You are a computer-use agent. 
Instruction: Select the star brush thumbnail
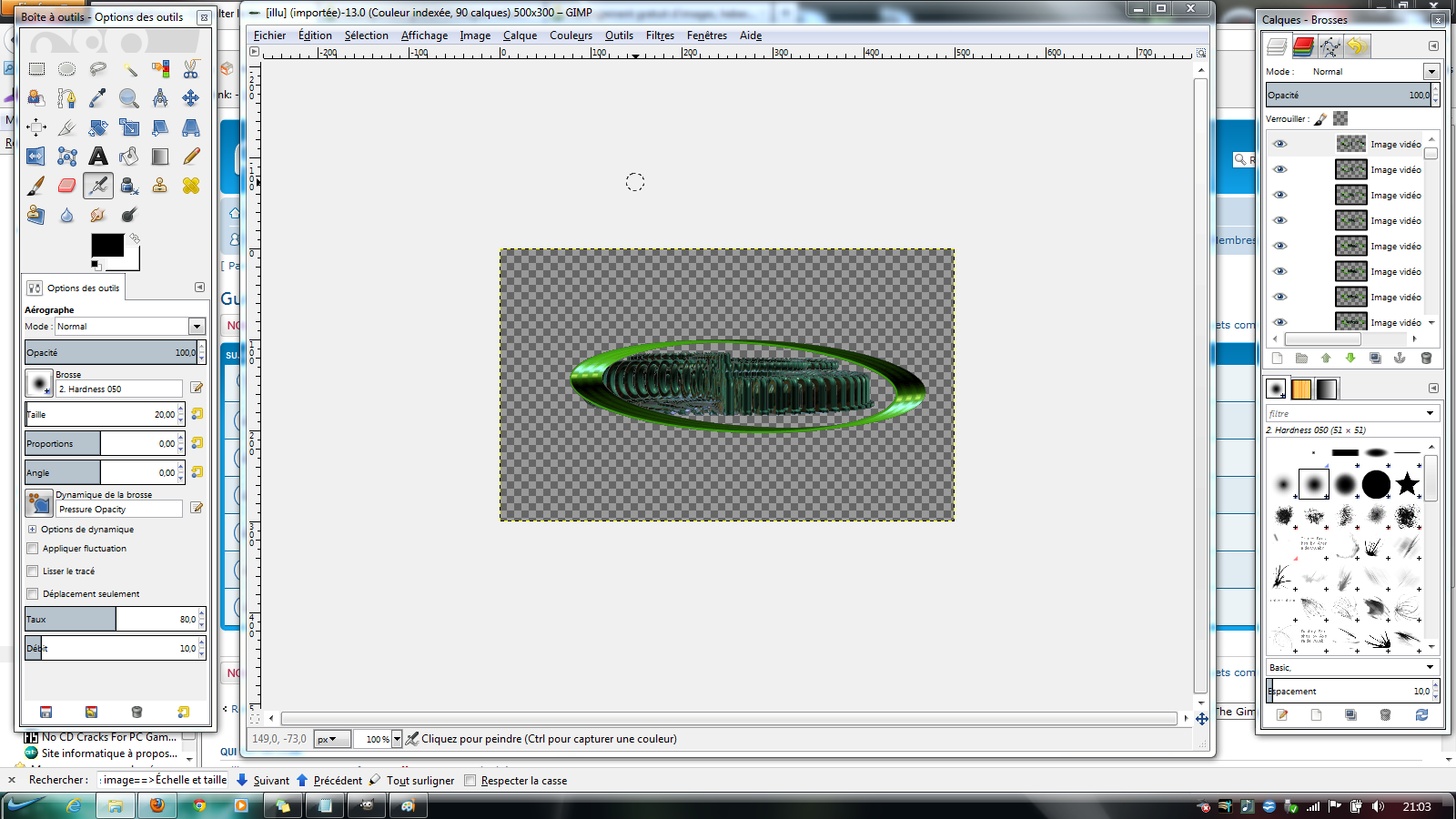(x=1407, y=484)
